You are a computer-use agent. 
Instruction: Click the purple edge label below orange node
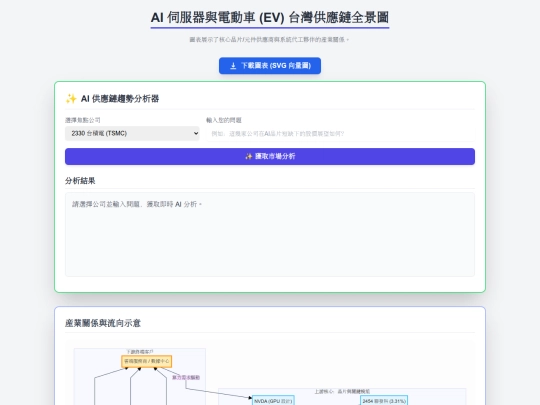pos(186,377)
